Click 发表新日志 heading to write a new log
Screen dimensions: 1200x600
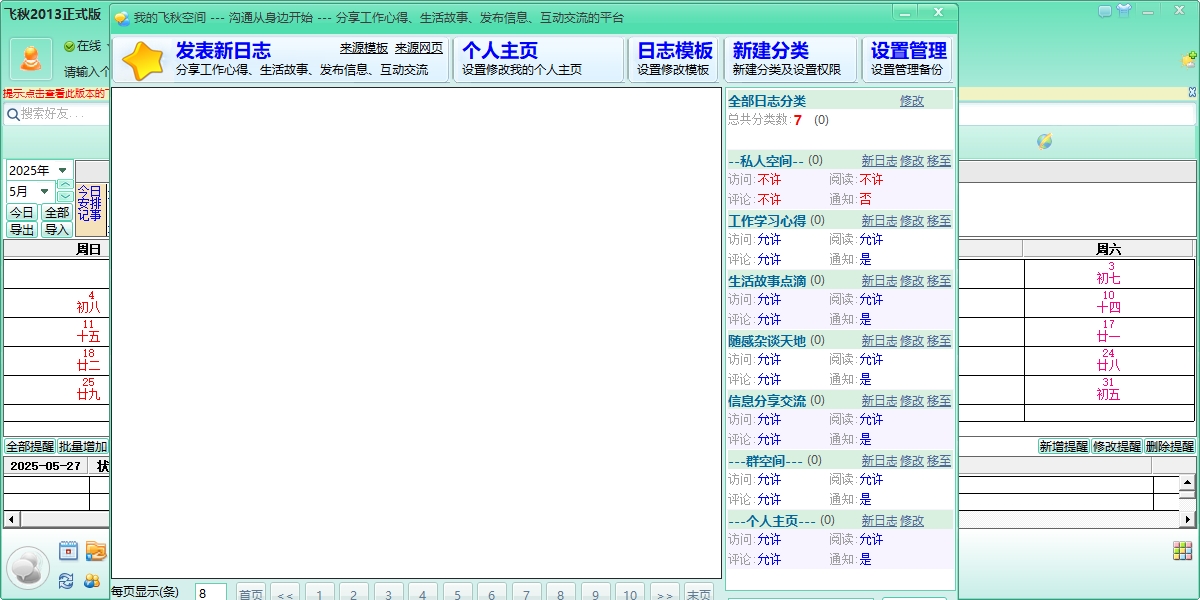click(x=223, y=50)
